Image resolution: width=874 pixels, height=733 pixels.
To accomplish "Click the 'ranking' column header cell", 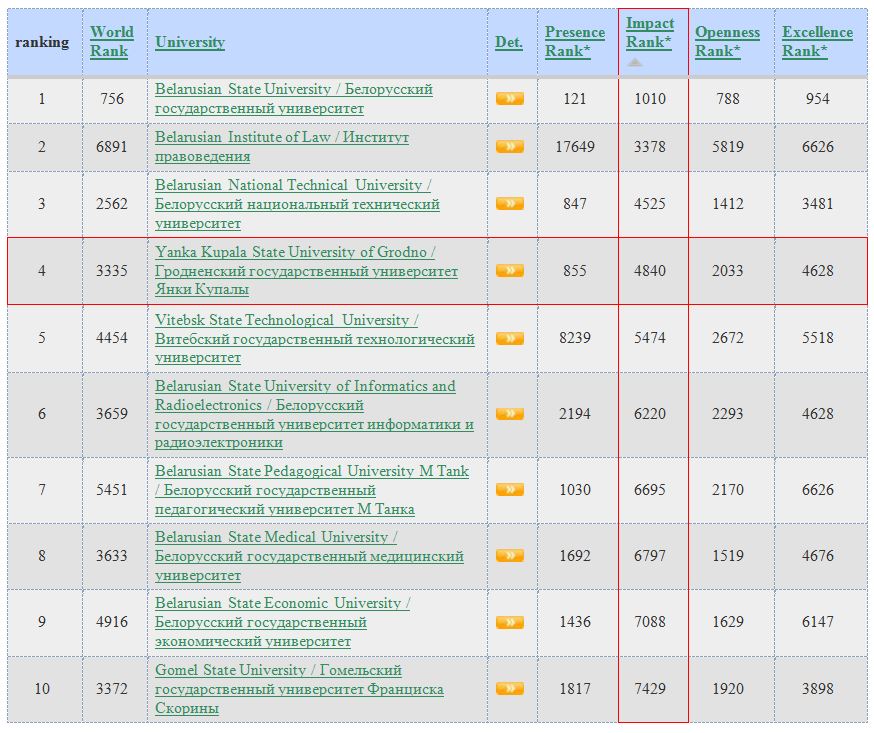I will (x=45, y=42).
